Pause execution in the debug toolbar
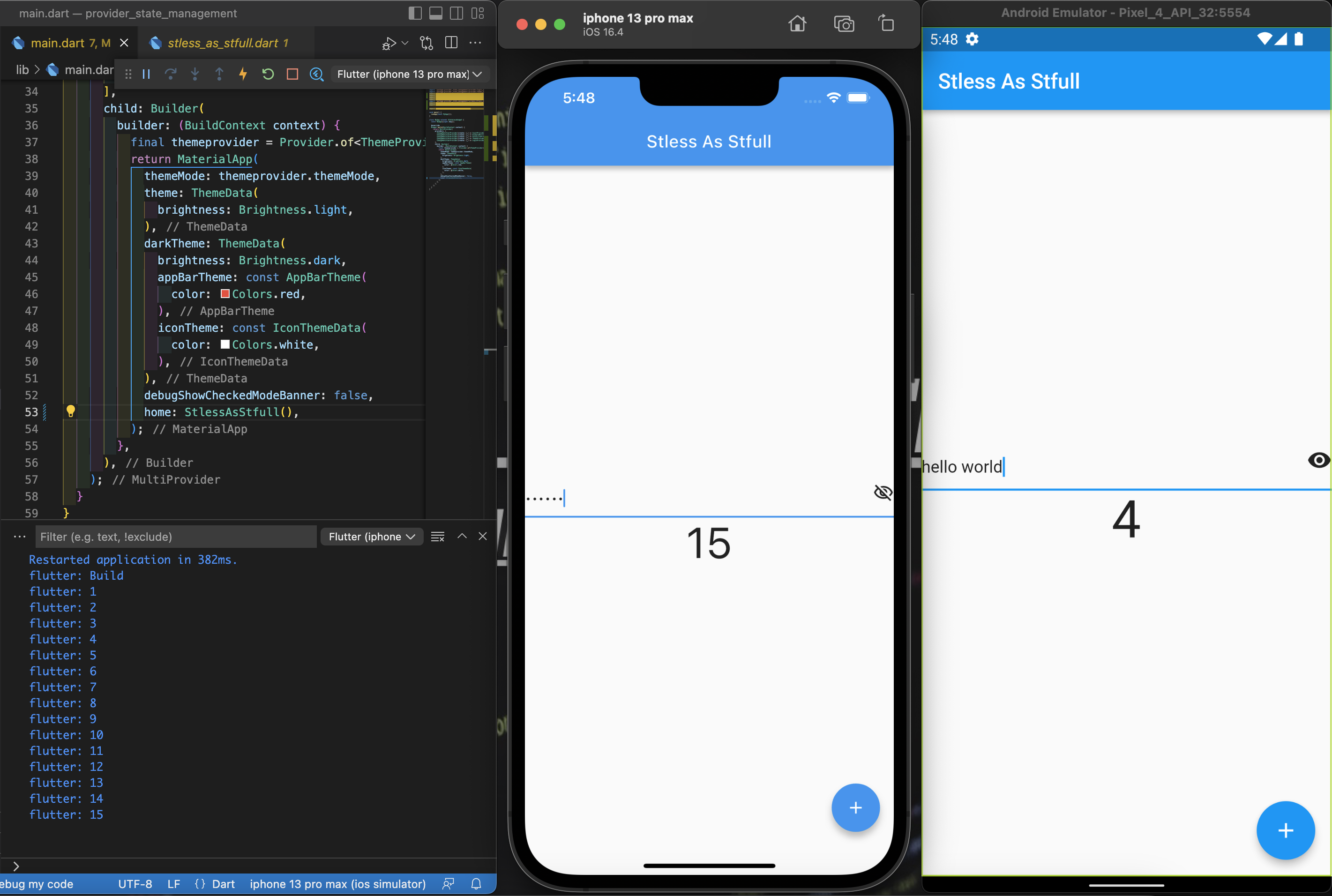This screenshot has height=896, width=1332. point(146,74)
